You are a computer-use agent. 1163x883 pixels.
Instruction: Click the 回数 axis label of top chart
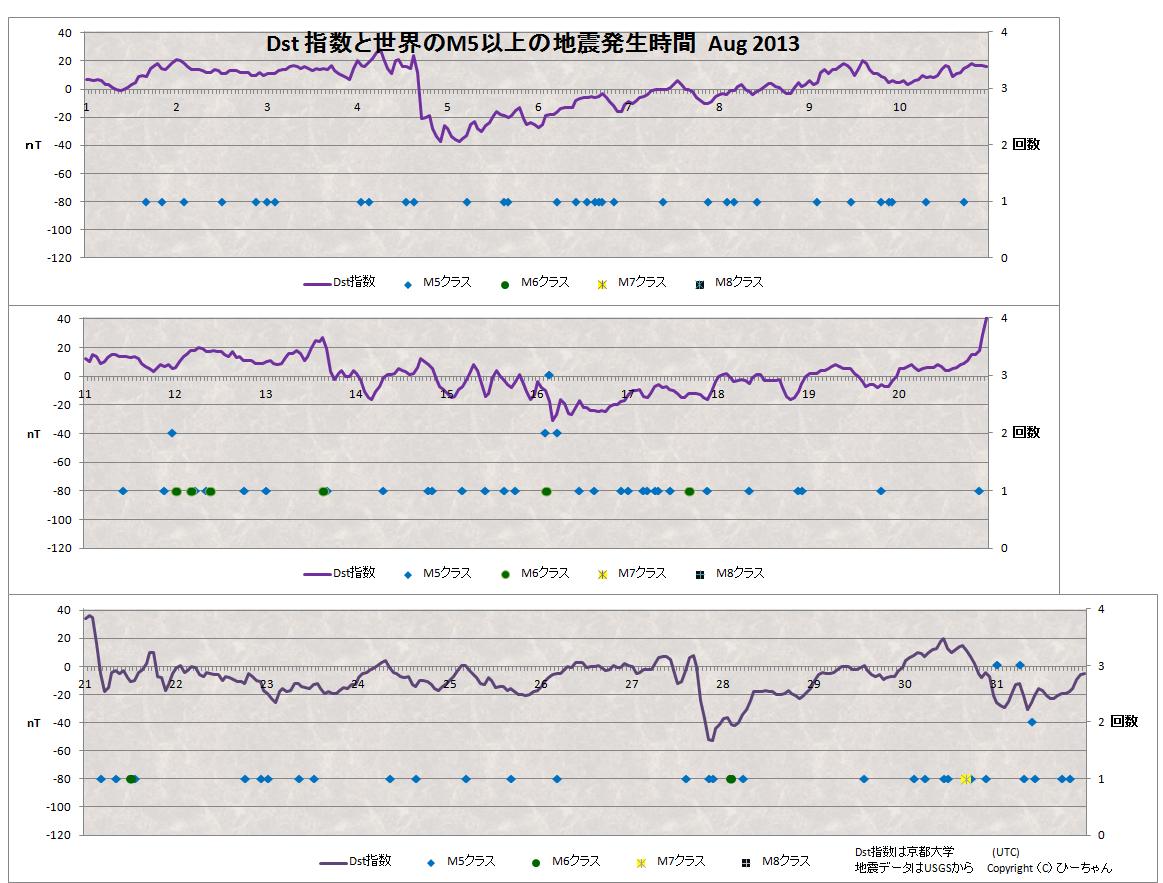tap(1026, 144)
